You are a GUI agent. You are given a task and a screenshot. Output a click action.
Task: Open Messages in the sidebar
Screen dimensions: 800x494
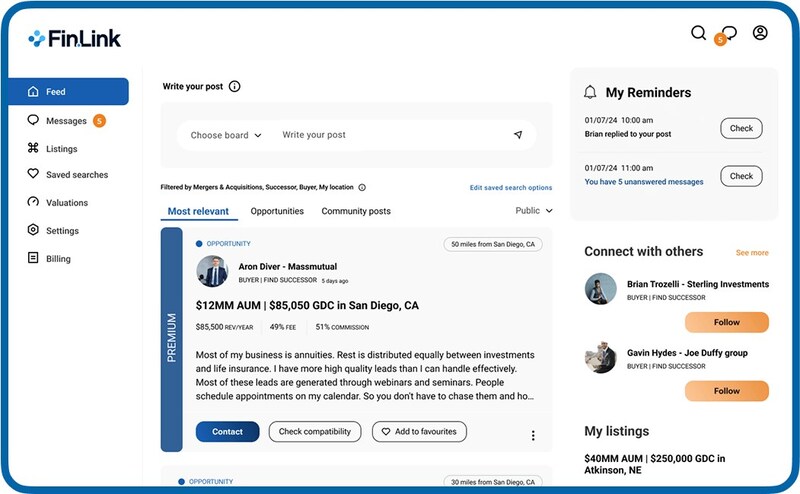coord(66,121)
